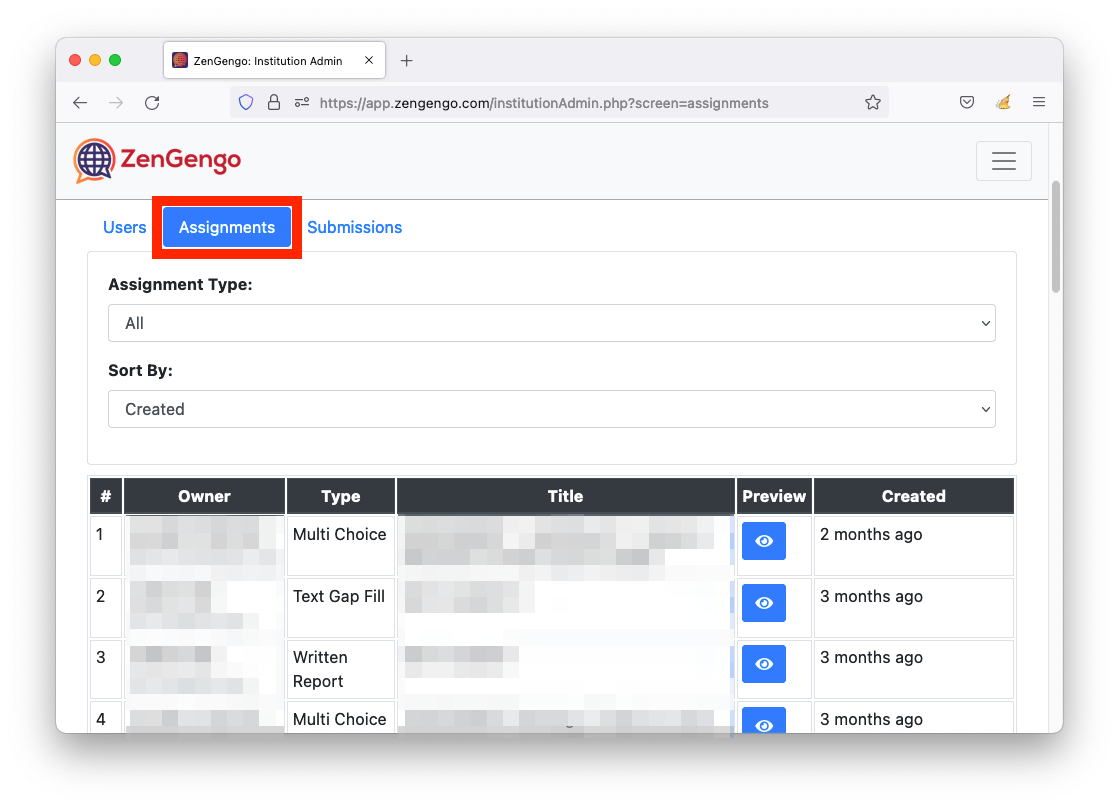The height and width of the screenshot is (807, 1119).
Task: Reload the current page
Action: [x=152, y=103]
